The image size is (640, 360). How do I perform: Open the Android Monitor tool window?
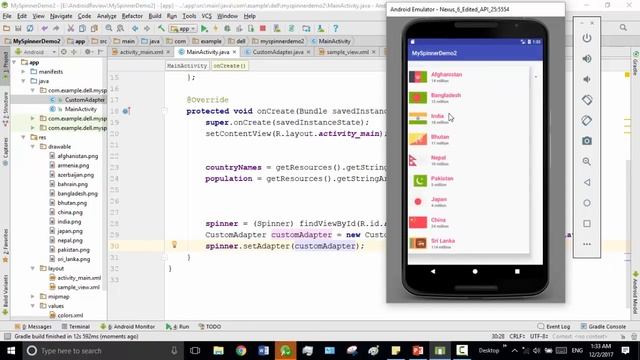click(x=128, y=327)
